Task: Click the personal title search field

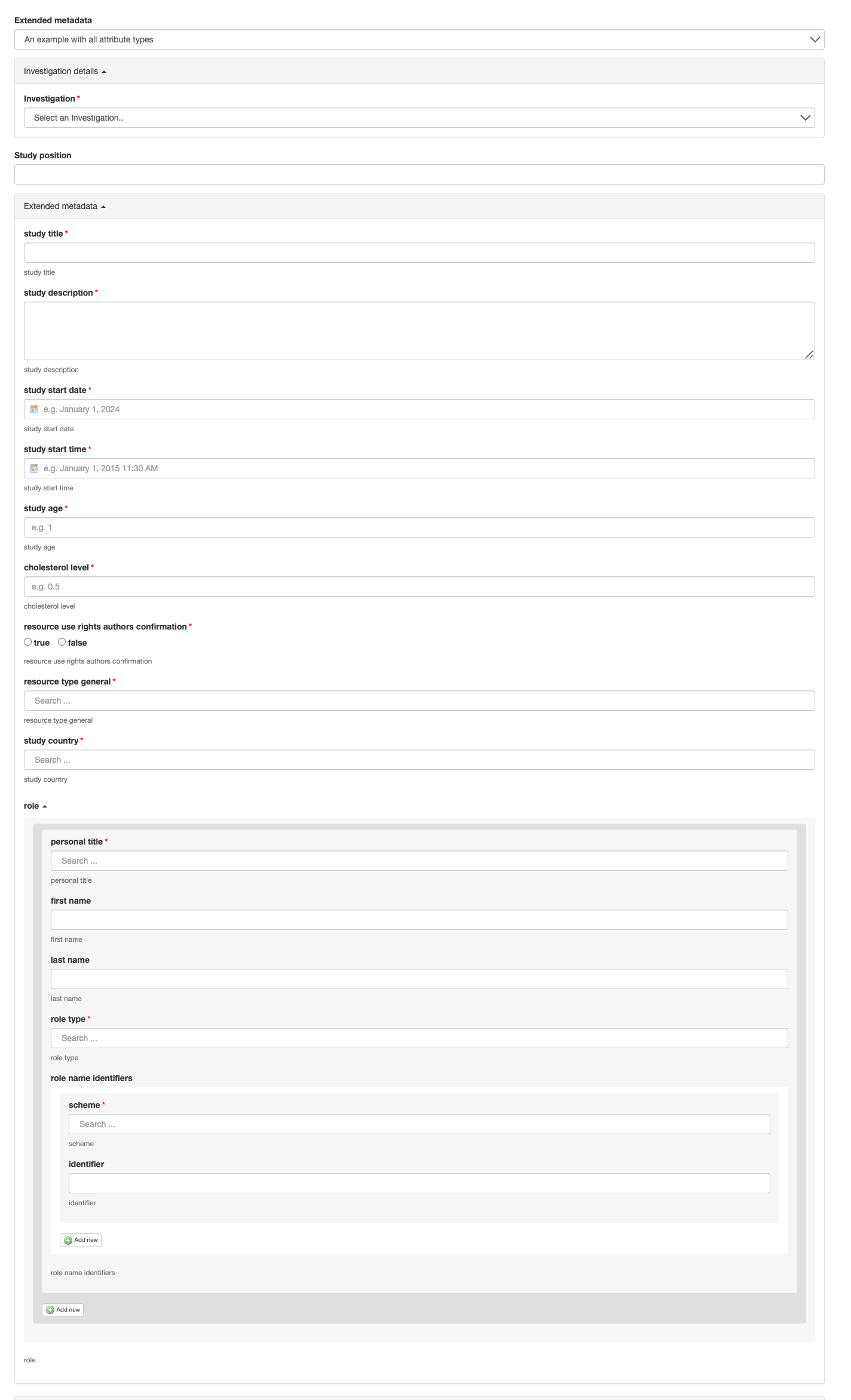Action: coord(419,861)
